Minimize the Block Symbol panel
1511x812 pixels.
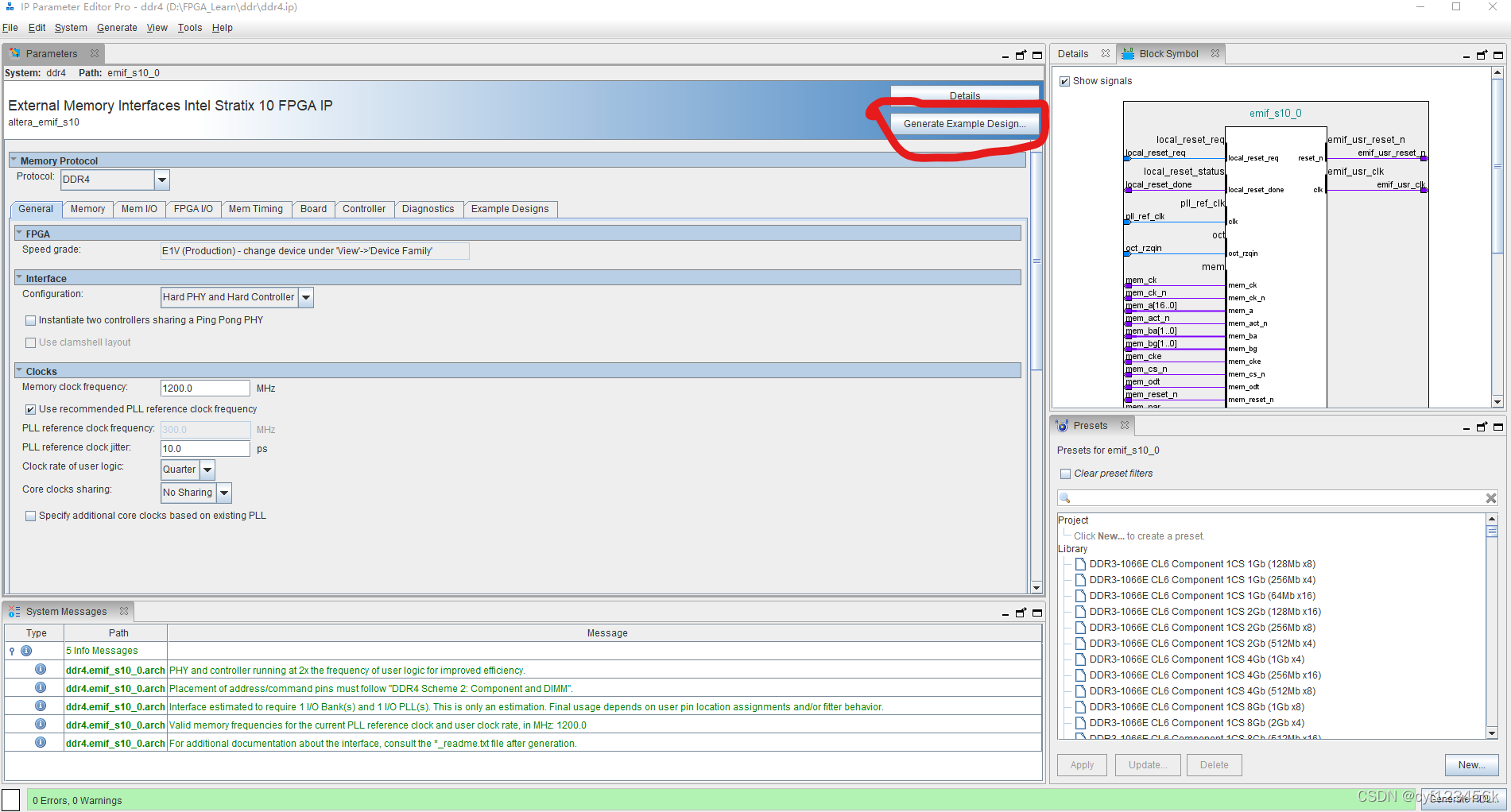coord(1466,56)
